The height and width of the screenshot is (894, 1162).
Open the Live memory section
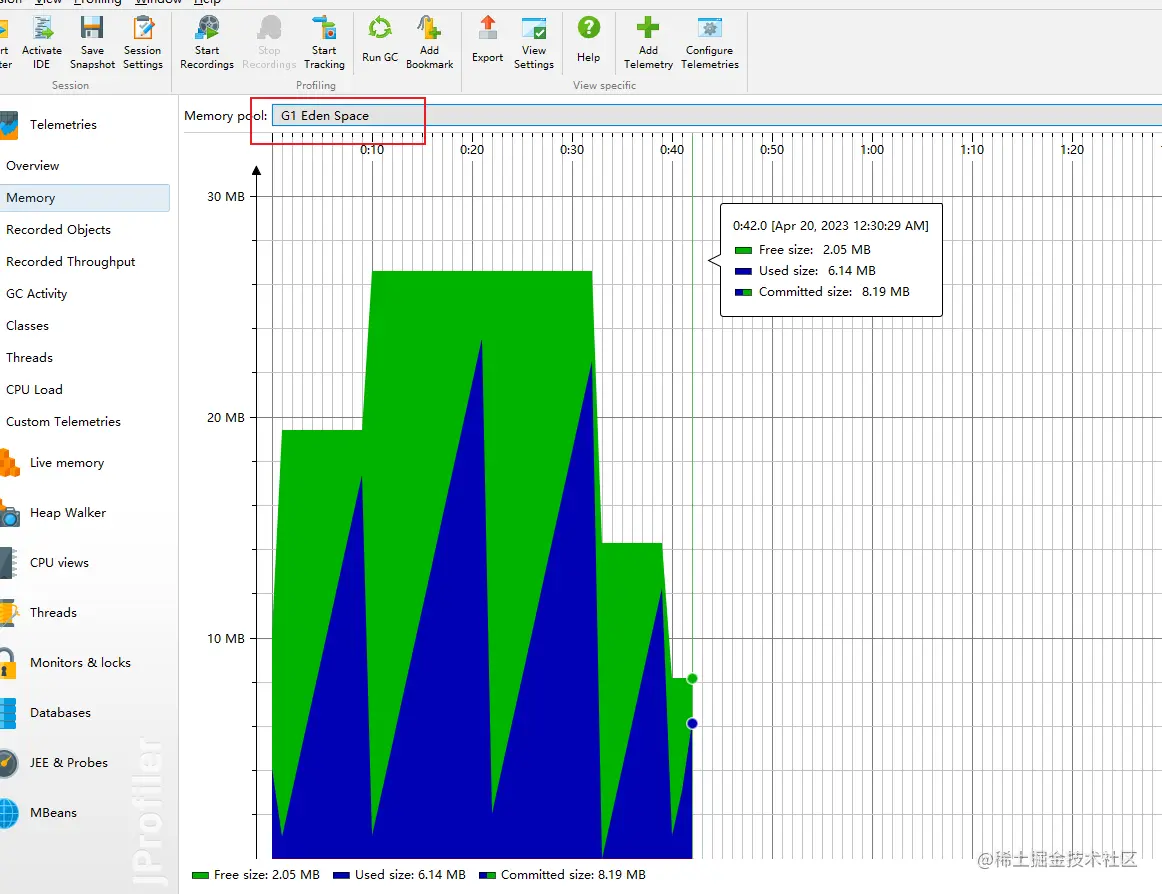[67, 463]
